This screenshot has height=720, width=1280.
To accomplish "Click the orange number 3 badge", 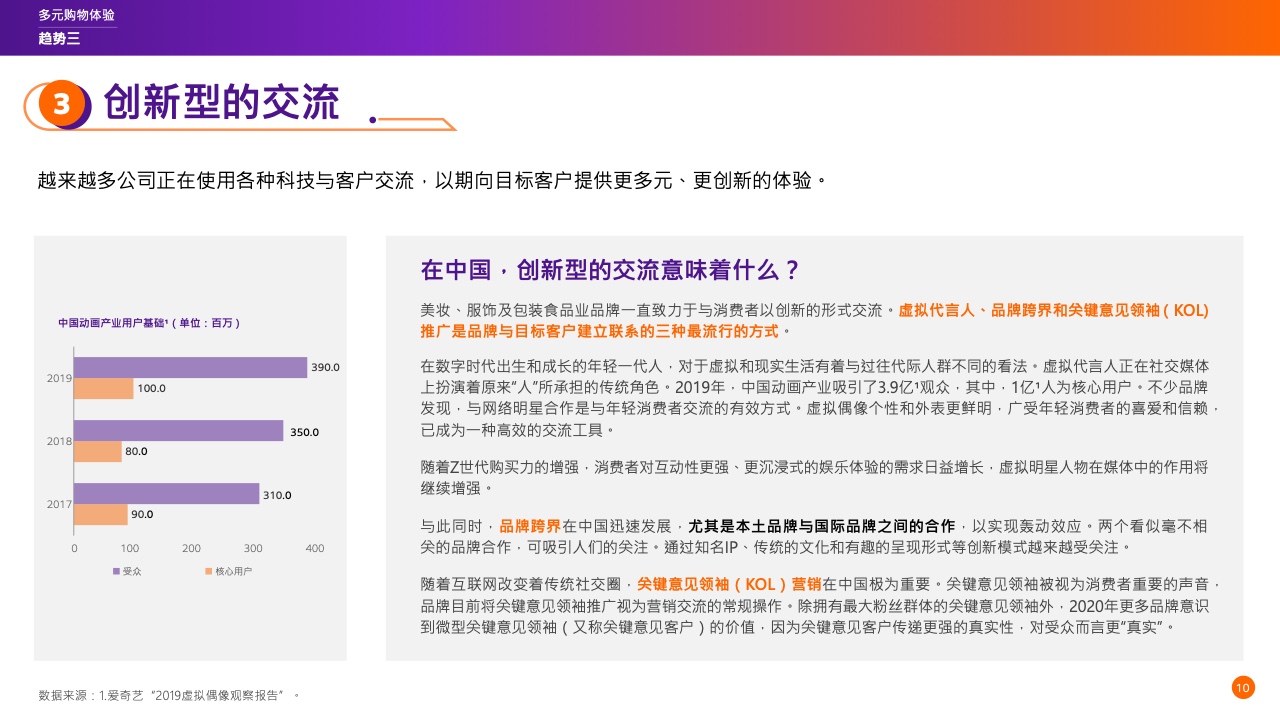I will [62, 104].
